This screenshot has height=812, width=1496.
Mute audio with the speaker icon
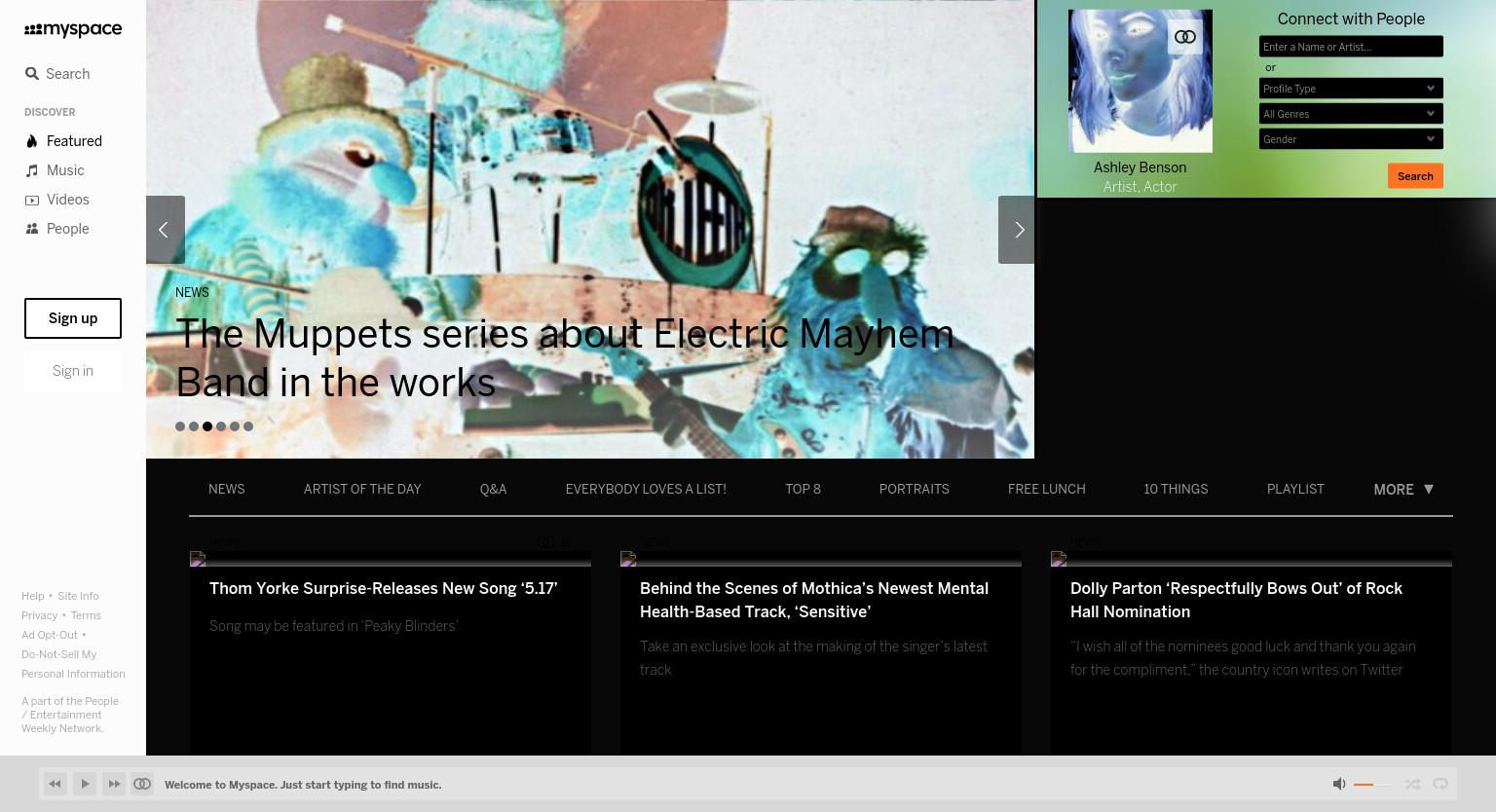(x=1339, y=784)
